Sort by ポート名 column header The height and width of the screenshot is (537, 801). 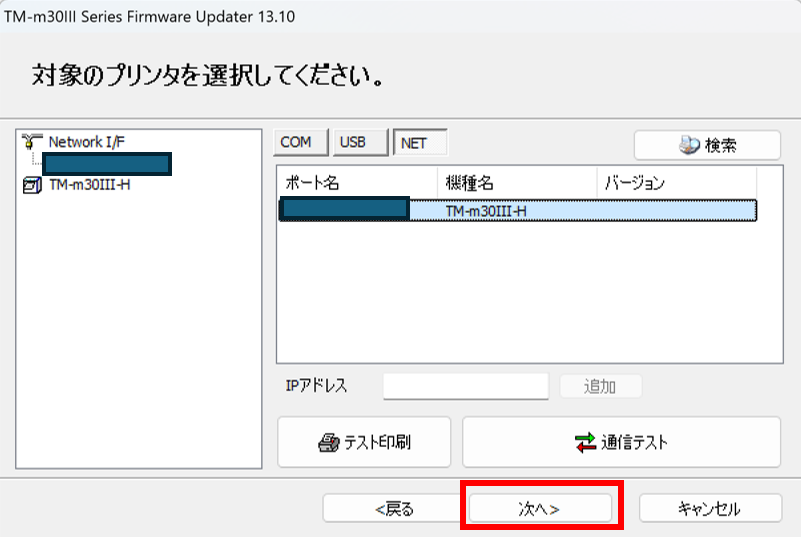coord(357,182)
